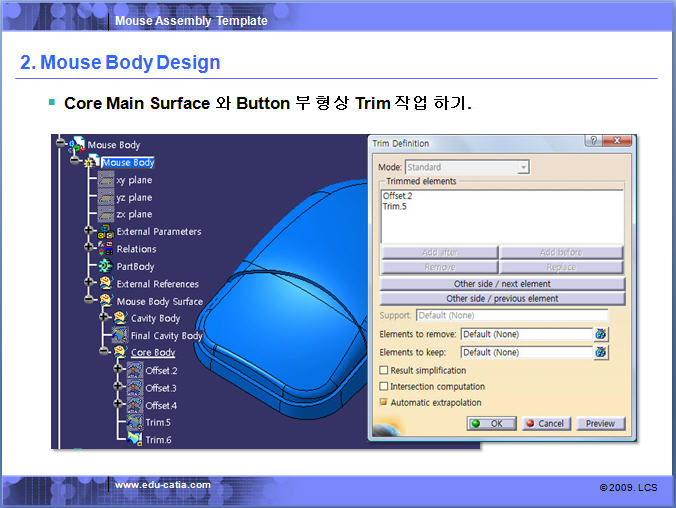Open selector icon beside Elements to keep
676x508 pixels.
[601, 352]
